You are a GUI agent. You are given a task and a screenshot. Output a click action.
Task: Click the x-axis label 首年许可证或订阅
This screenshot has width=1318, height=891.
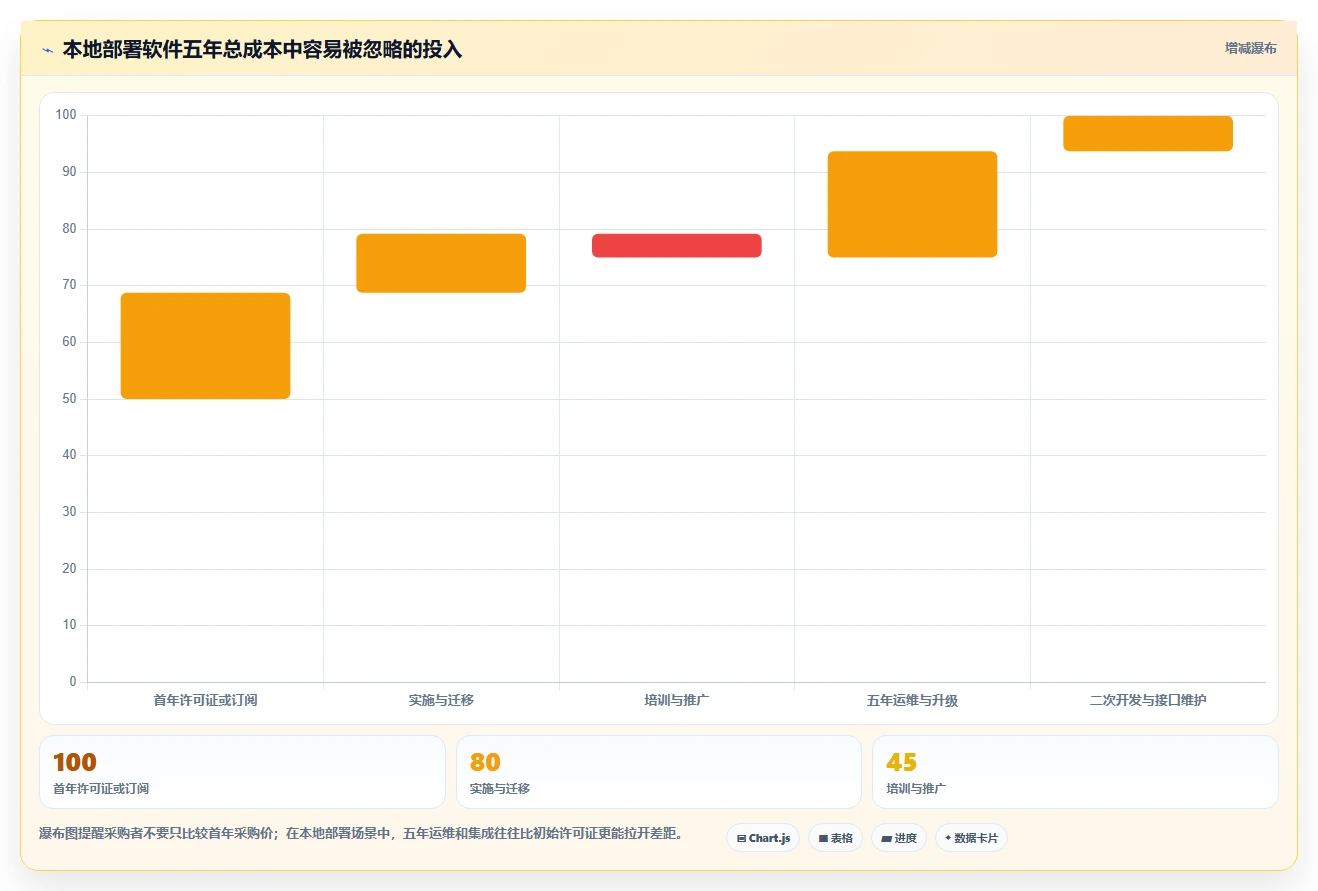click(205, 701)
